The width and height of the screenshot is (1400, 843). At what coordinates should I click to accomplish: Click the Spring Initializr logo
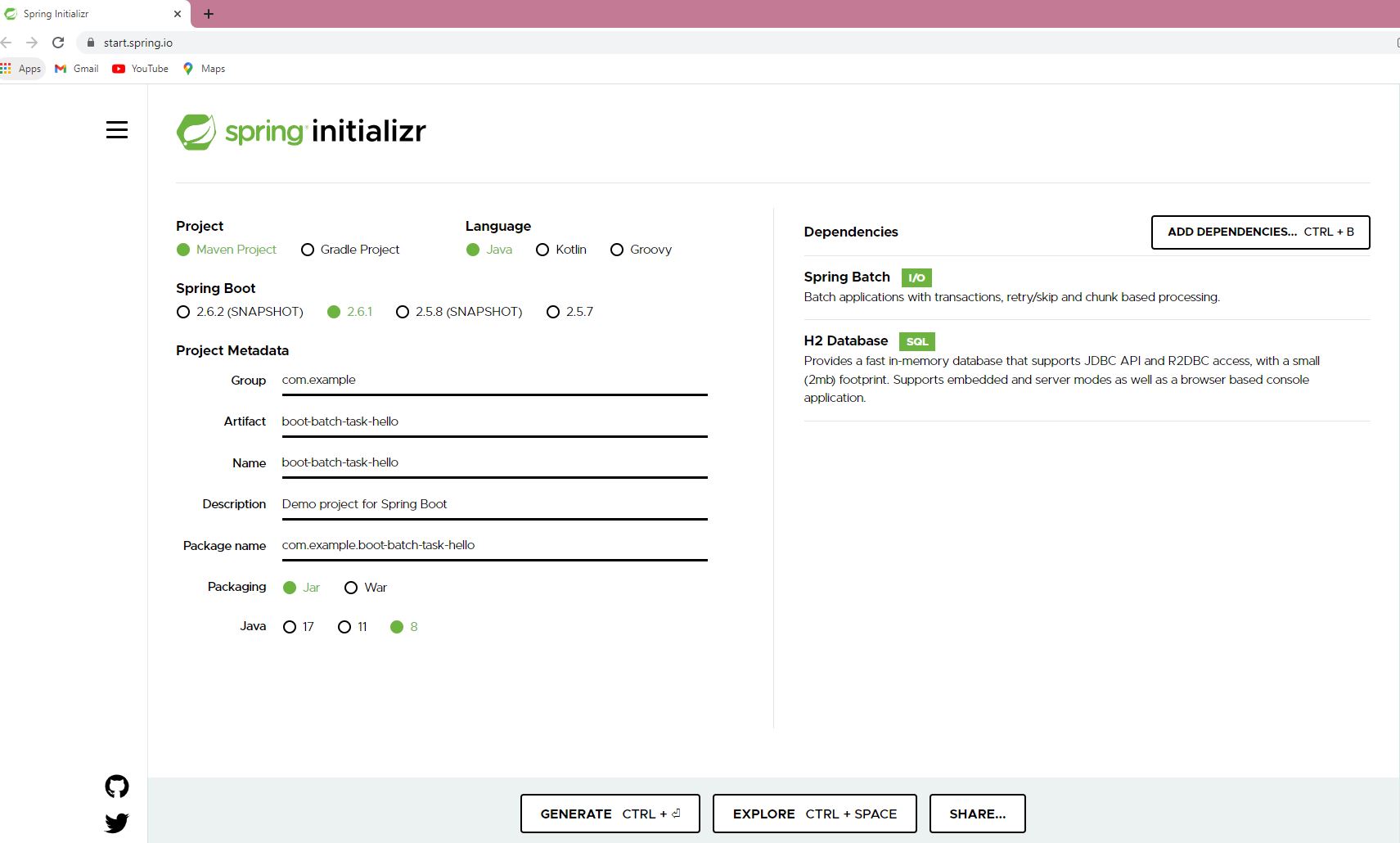[x=301, y=132]
